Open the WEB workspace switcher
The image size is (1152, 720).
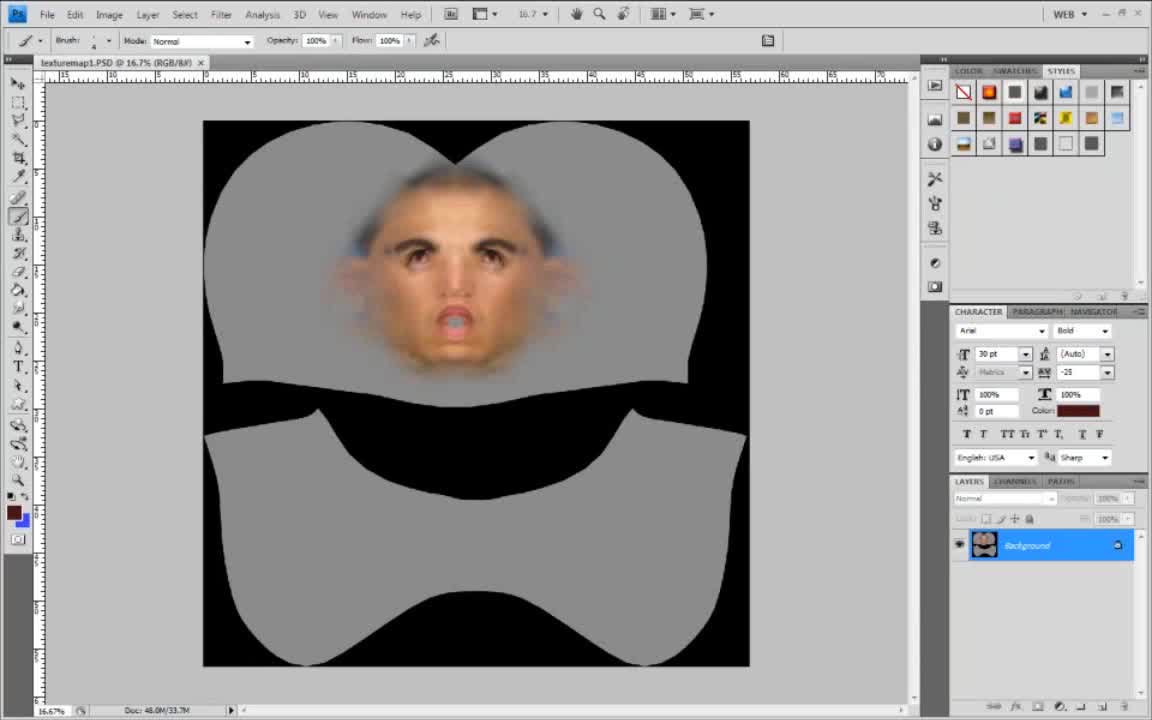point(1070,14)
